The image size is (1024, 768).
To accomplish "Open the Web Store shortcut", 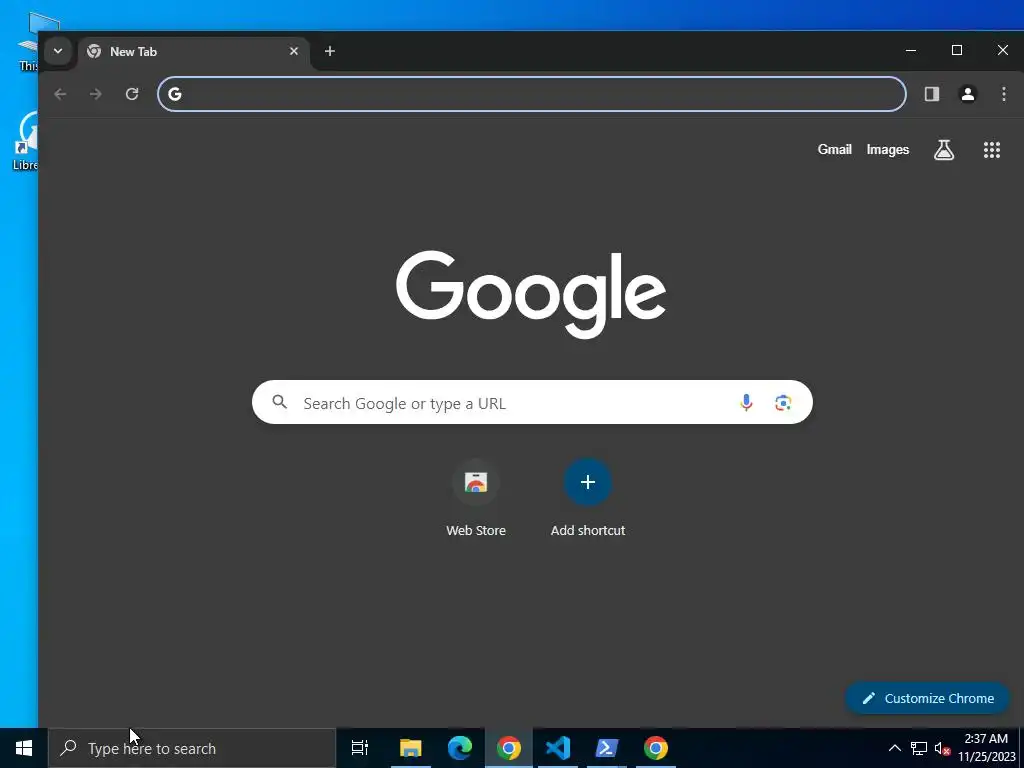I will click(476, 499).
